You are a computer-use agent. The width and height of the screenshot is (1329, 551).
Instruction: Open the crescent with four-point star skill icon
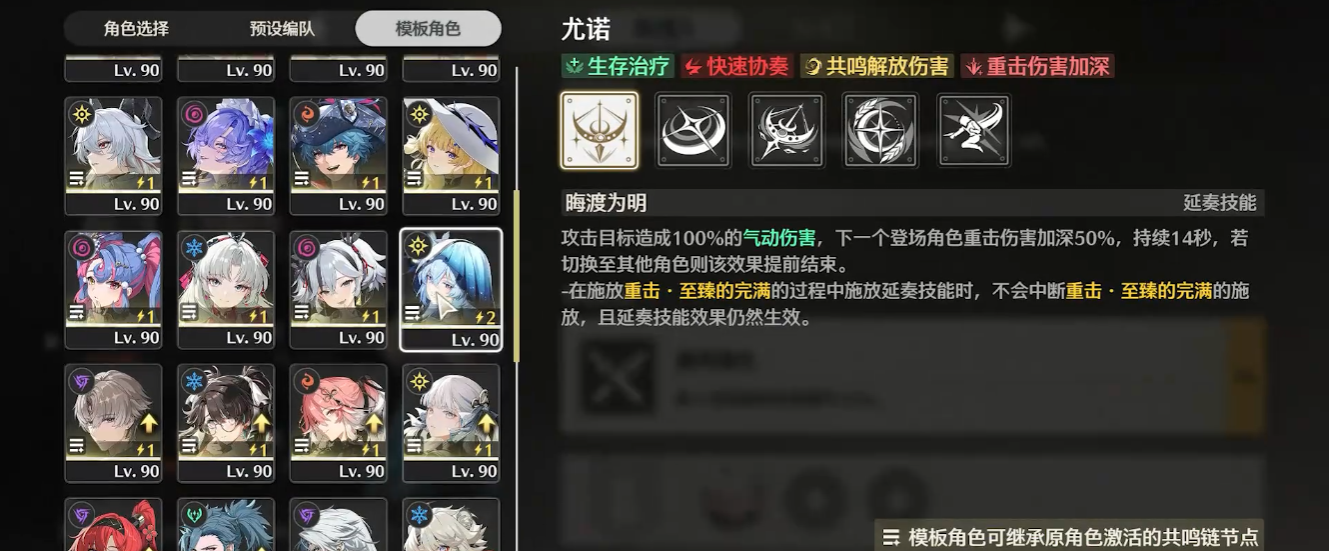coord(693,130)
